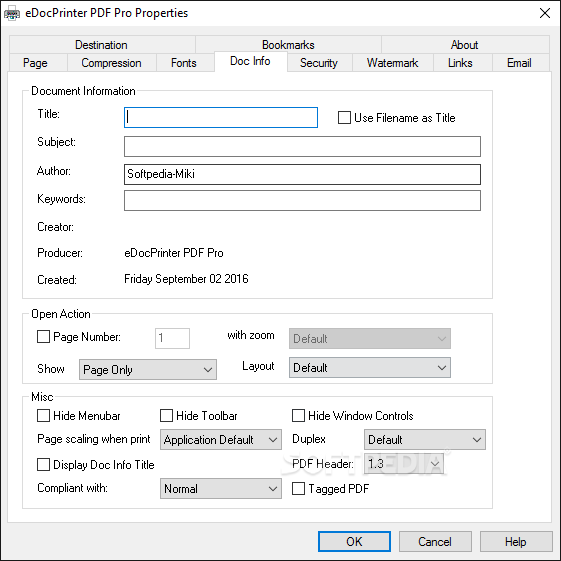The image size is (561, 561).
Task: Close the eDocPrinter Properties dialog
Action: [545, 13]
